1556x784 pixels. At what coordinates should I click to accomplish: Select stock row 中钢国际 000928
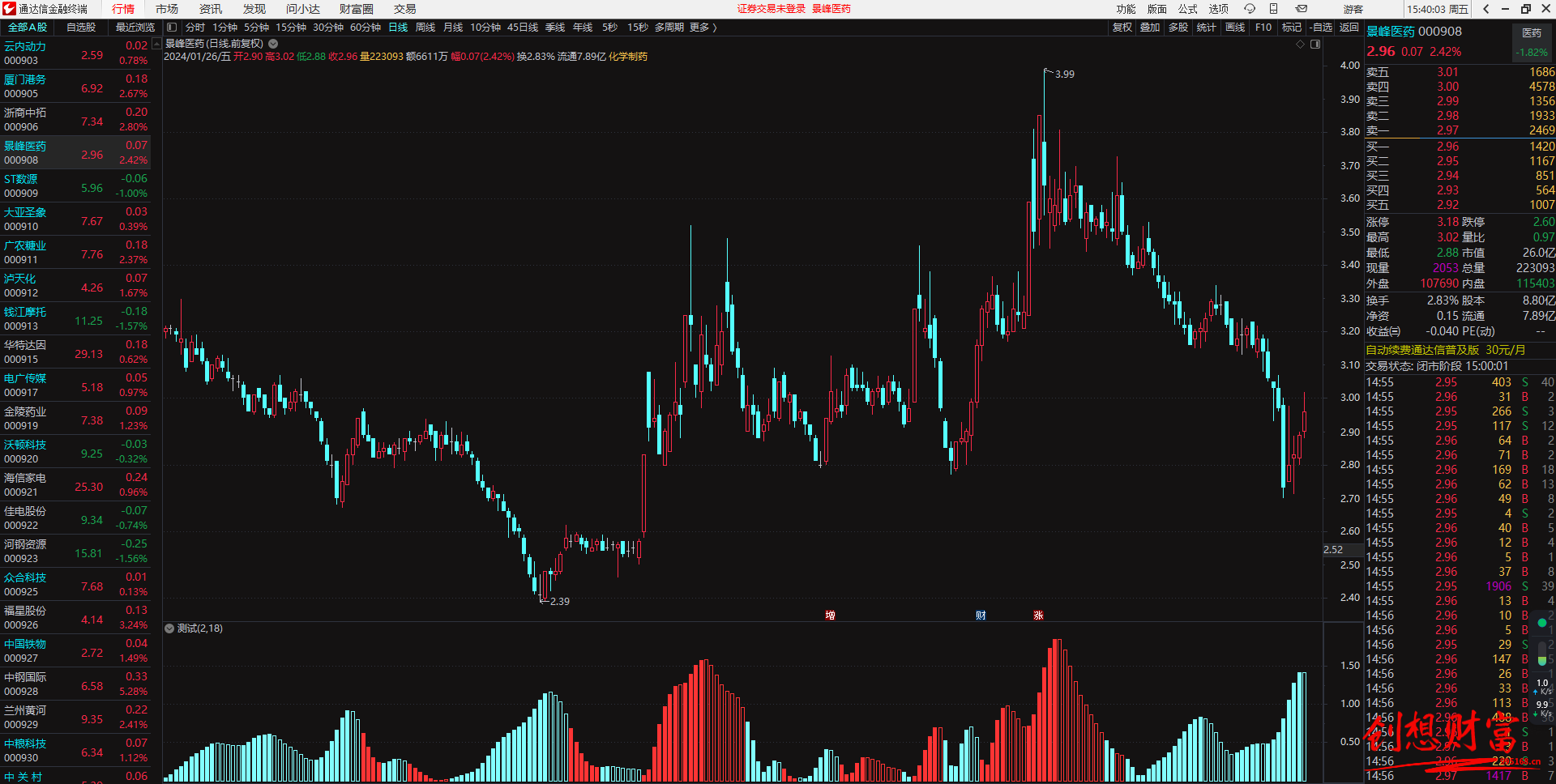[x=75, y=684]
